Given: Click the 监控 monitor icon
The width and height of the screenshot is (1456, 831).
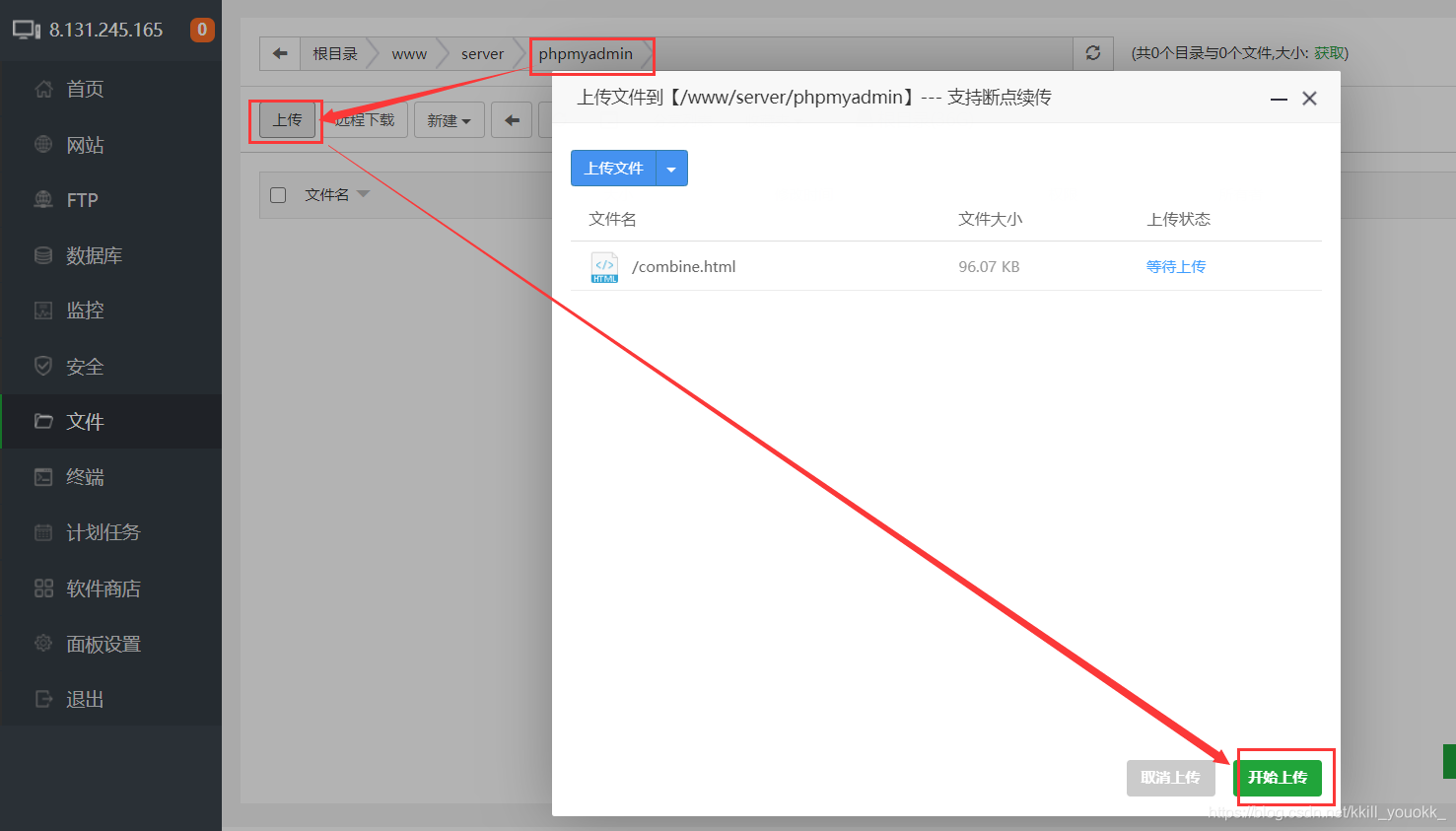Looking at the screenshot, I should point(43,311).
